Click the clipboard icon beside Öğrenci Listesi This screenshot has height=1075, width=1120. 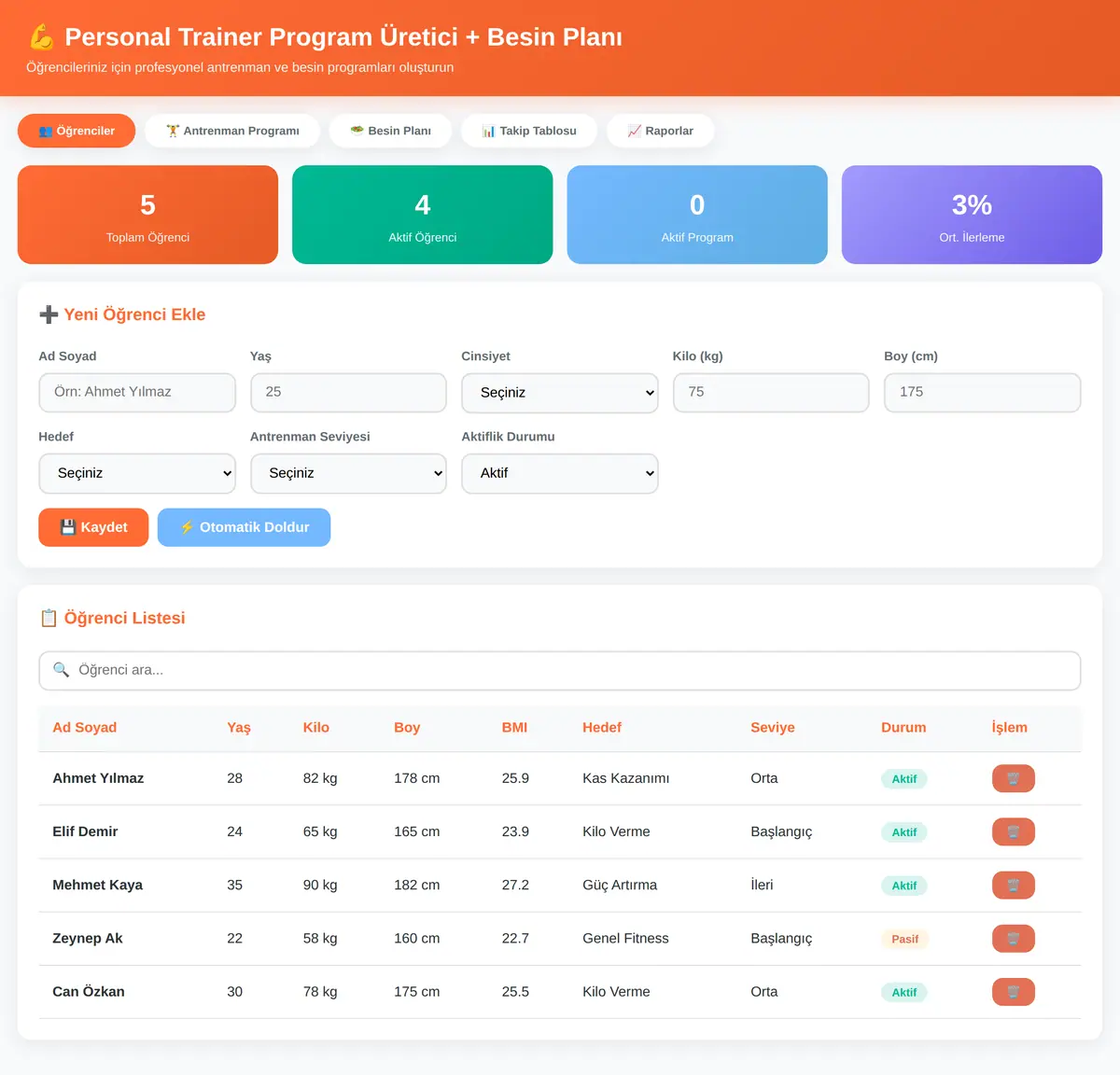[49, 618]
